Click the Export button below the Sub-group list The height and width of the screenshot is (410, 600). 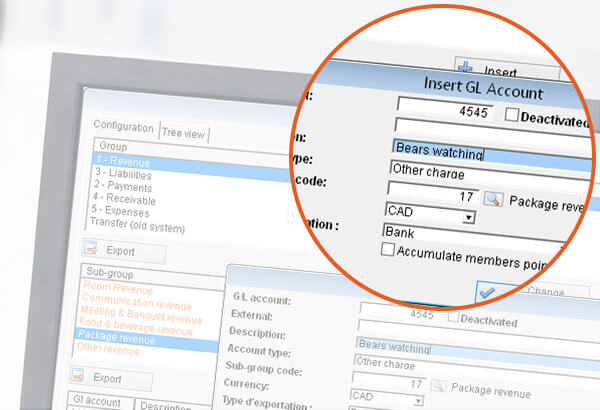[x=111, y=378]
